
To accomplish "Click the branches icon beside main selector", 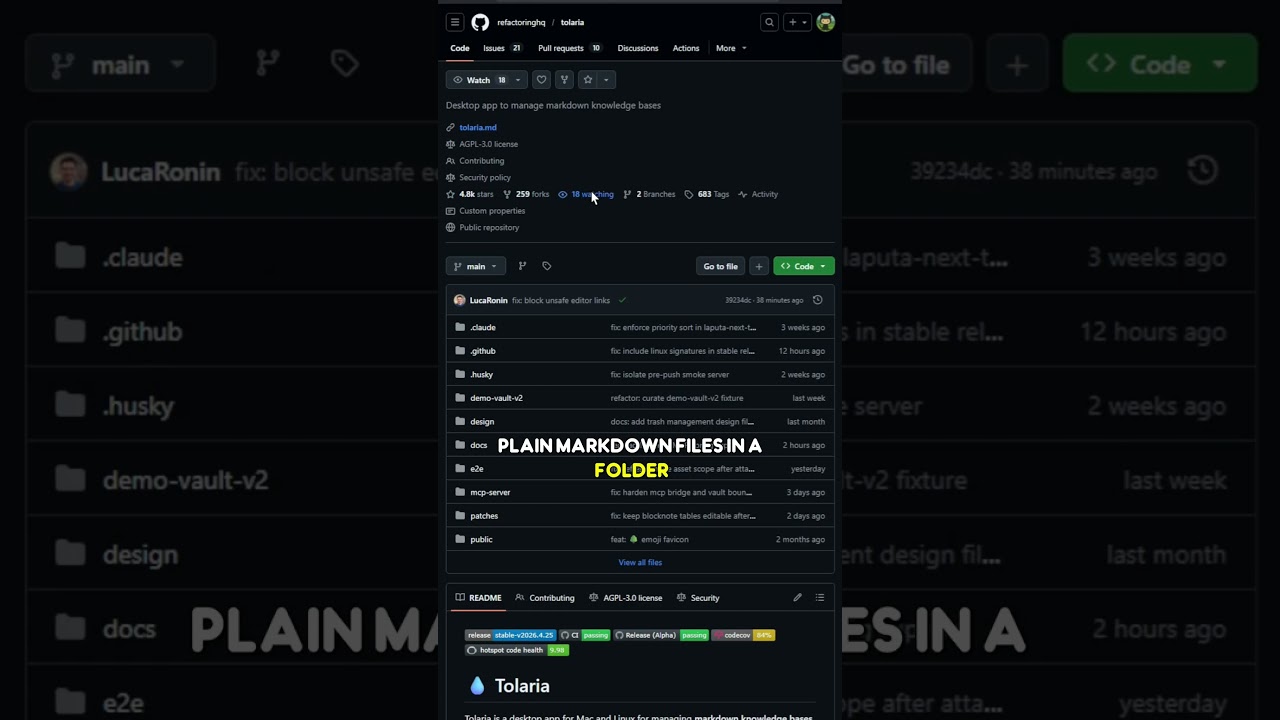I will pos(522,266).
